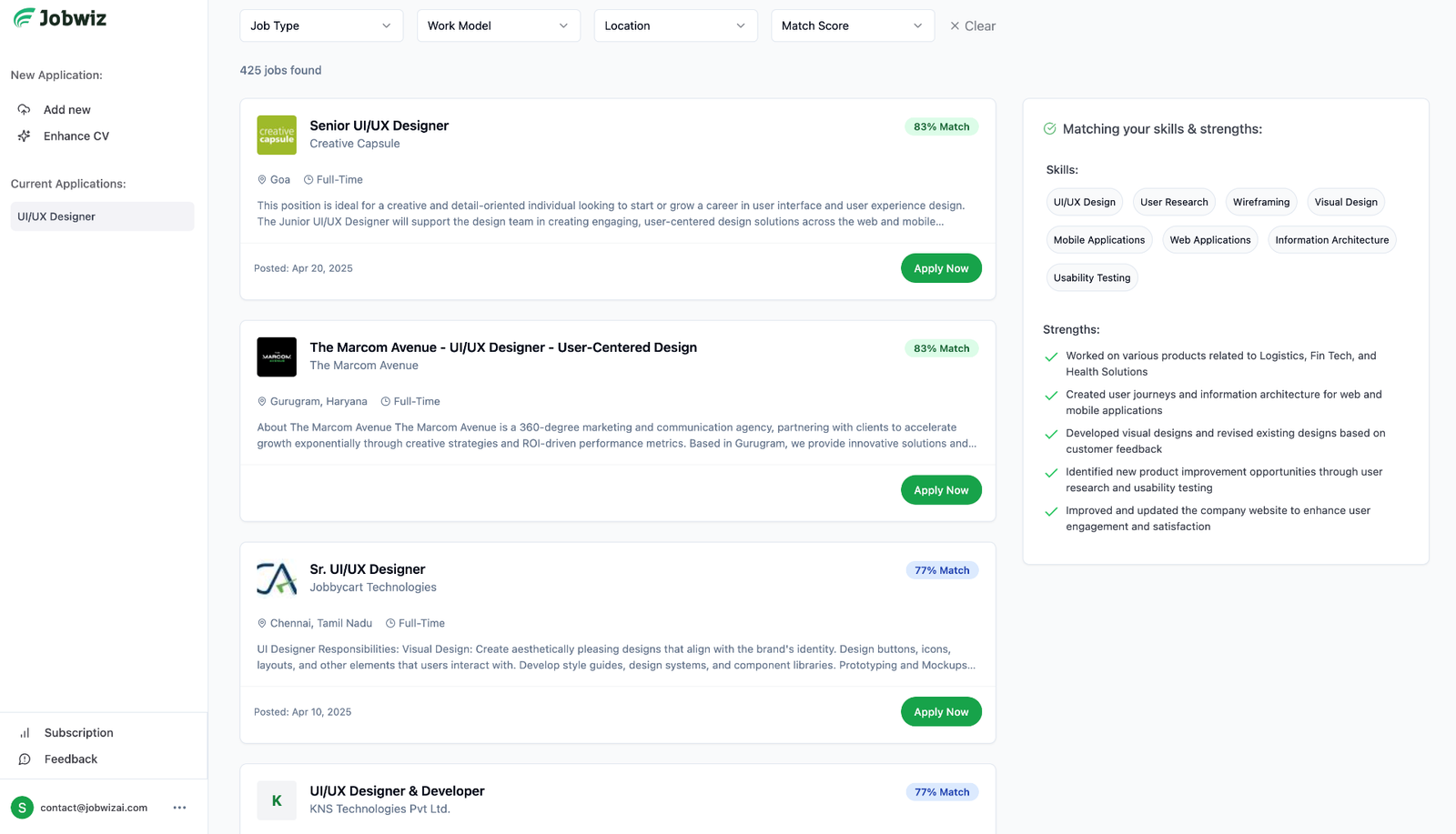1456x834 pixels.
Task: Open the Work Model filter dropdown
Action: tap(498, 26)
